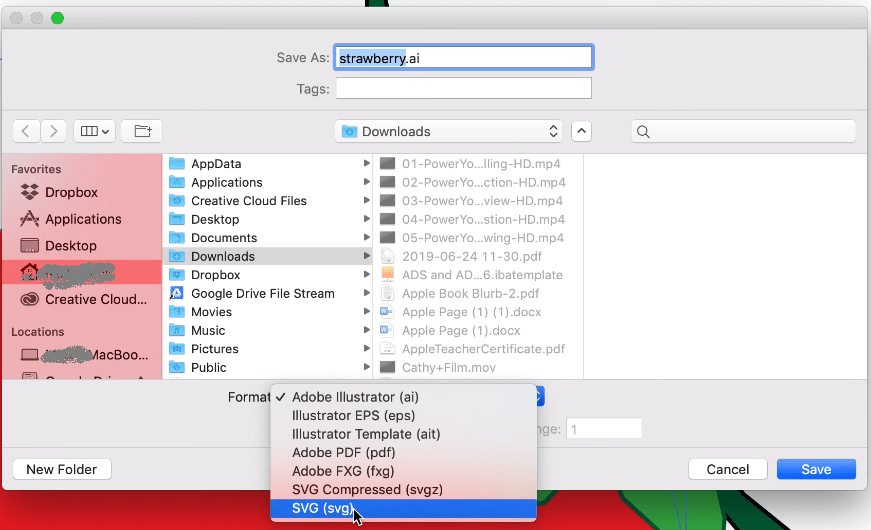This screenshot has width=871, height=530.
Task: Open the Creative Cloud Files folder
Action: (268, 201)
